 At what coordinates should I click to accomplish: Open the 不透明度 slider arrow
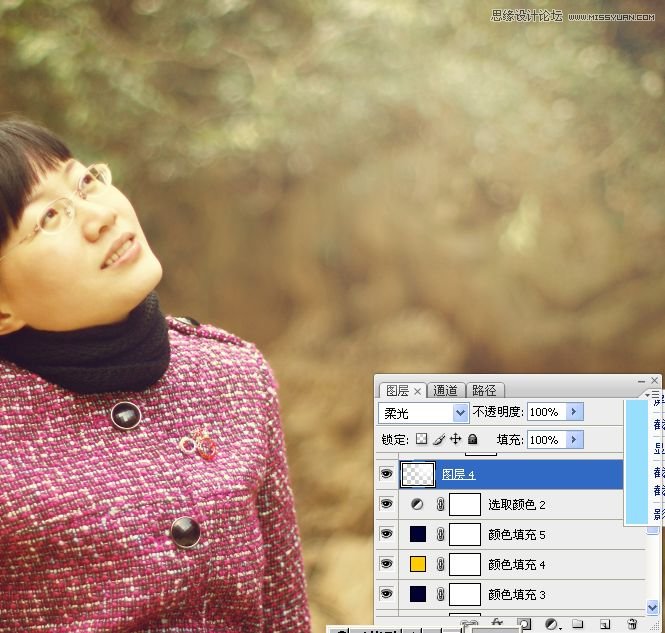click(x=574, y=412)
